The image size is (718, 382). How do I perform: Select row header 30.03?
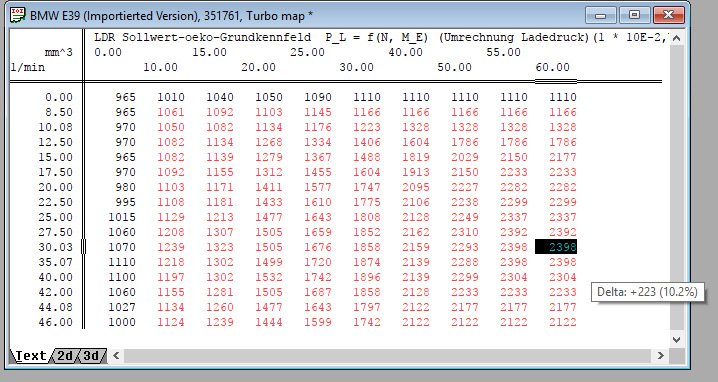point(55,247)
